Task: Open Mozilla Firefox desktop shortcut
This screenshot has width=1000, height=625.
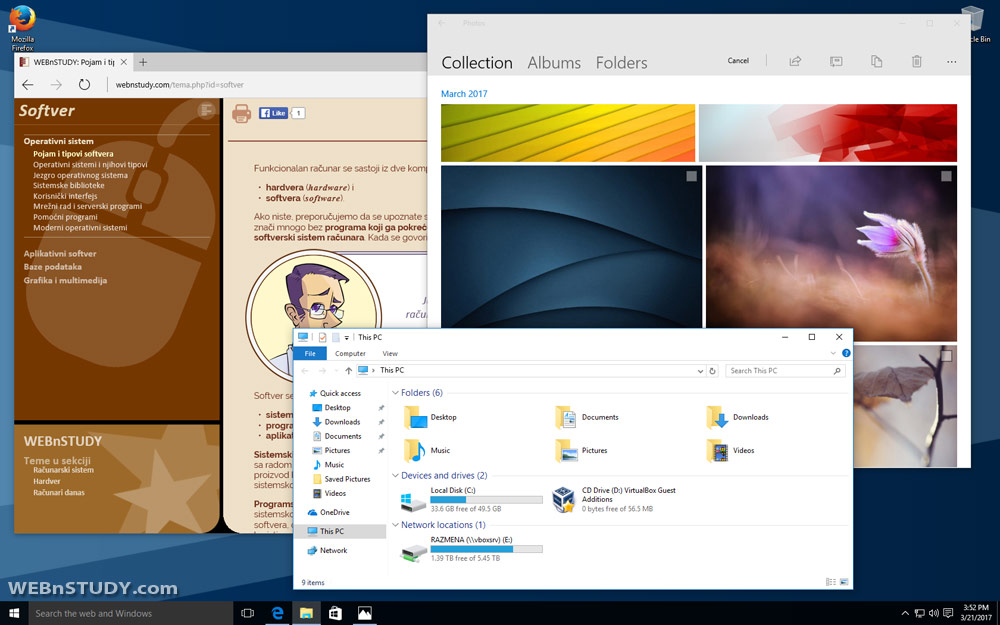Action: (x=22, y=28)
